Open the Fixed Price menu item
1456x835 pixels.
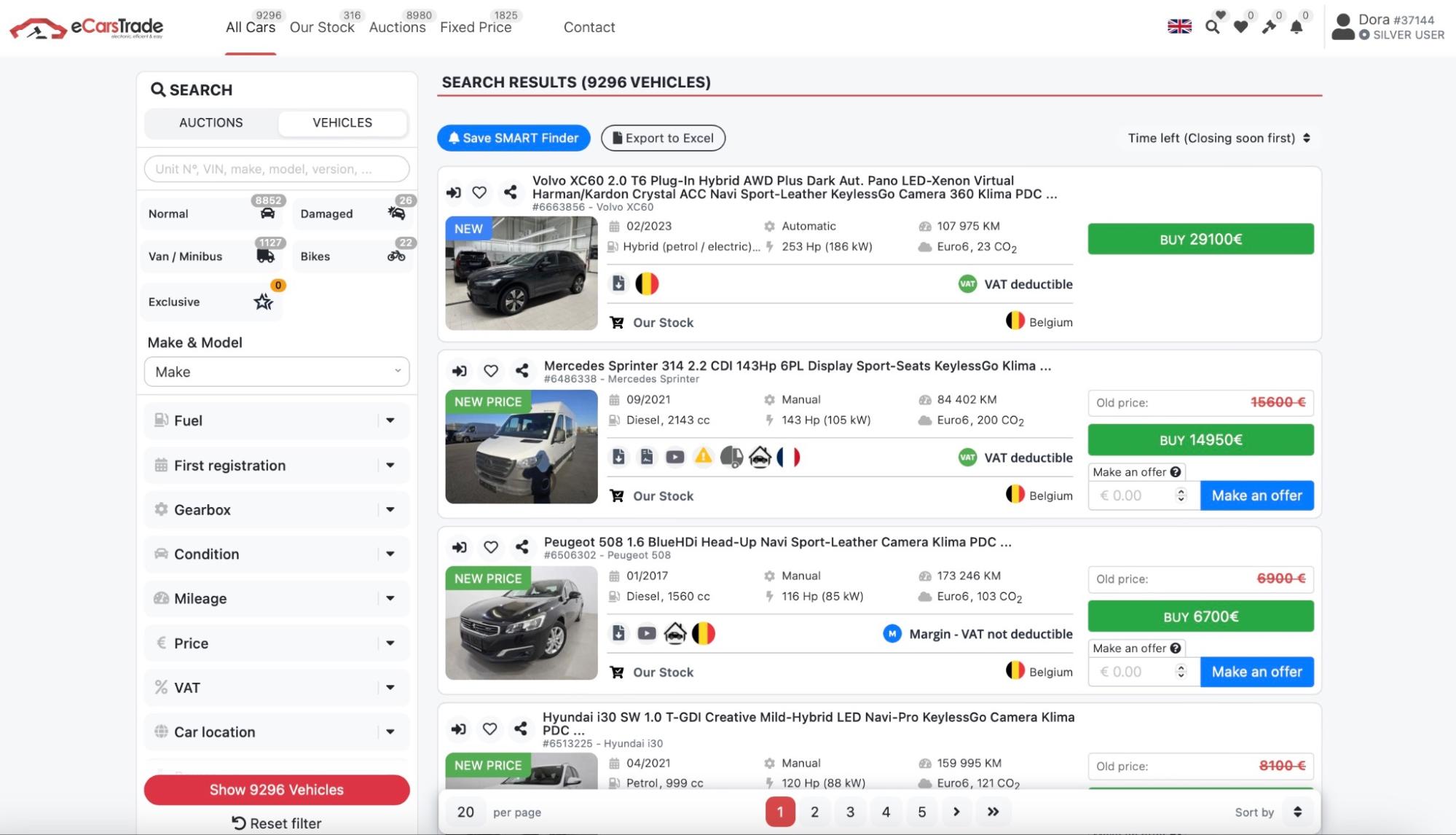(476, 28)
